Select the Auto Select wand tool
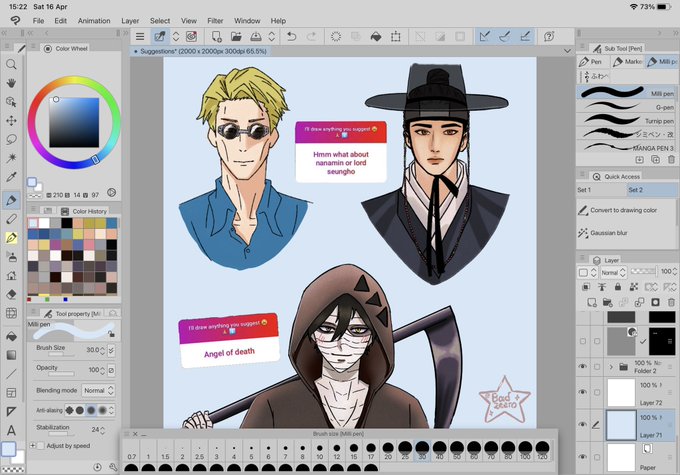Screen dimensions: 680x475 click(x=11, y=158)
